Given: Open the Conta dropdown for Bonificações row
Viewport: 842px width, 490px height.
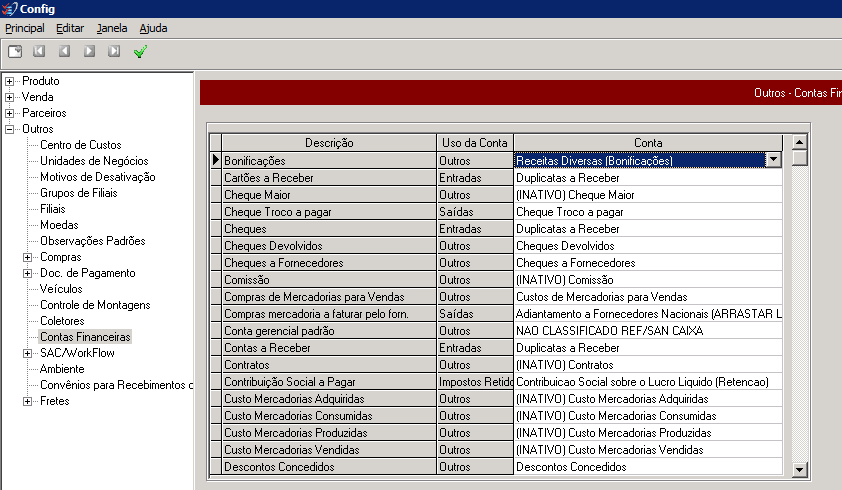Looking at the screenshot, I should click(x=773, y=160).
